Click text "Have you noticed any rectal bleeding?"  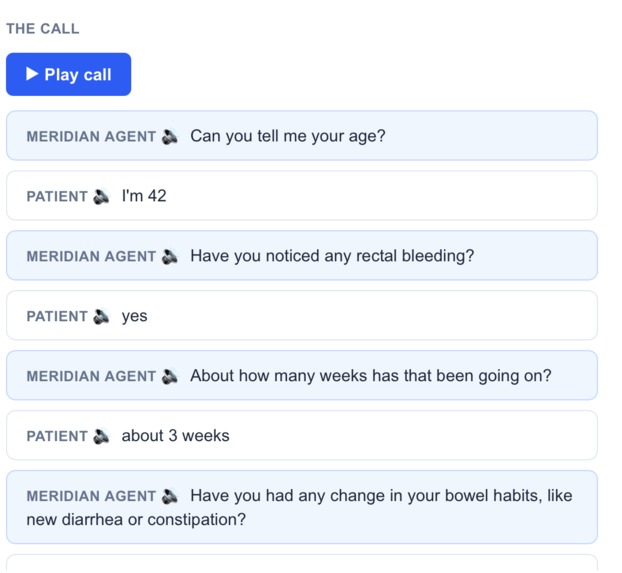tap(332, 256)
